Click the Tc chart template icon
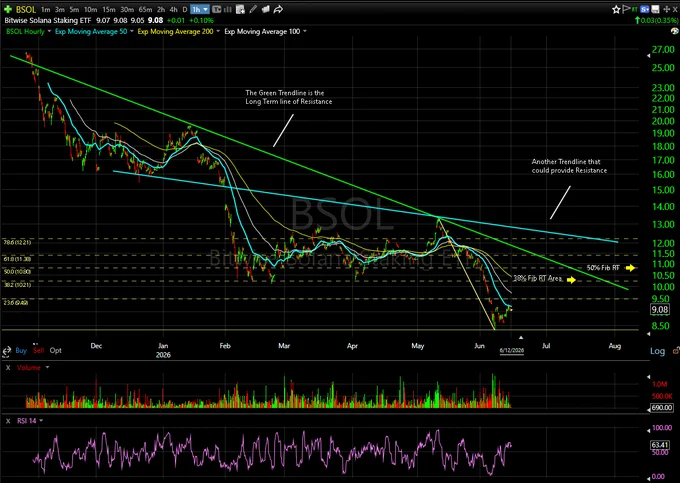Viewport: 680px width, 483px height. point(216,9)
